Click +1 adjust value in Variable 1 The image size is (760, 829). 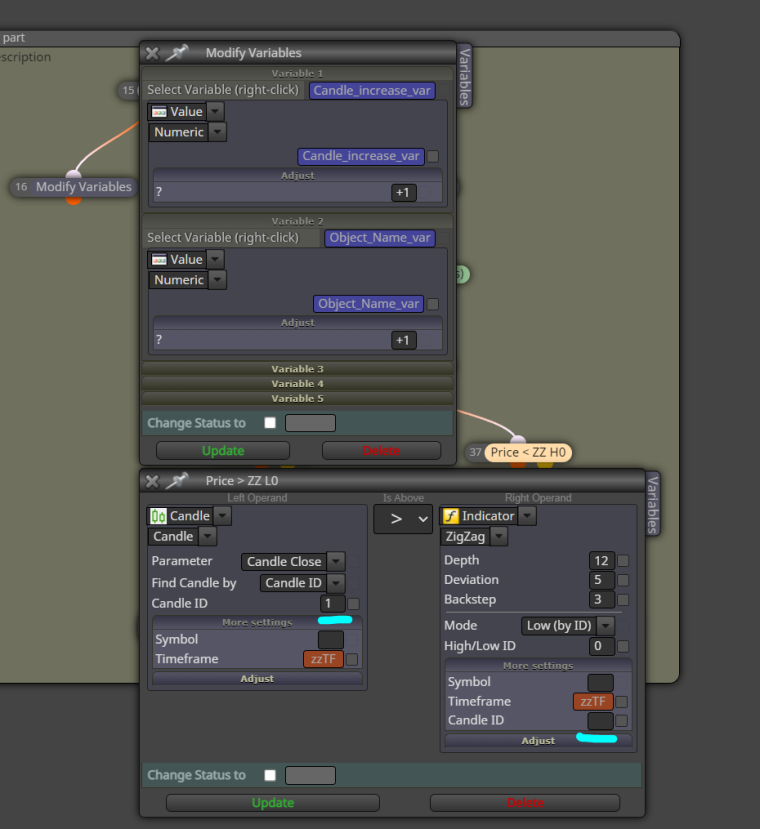404,193
